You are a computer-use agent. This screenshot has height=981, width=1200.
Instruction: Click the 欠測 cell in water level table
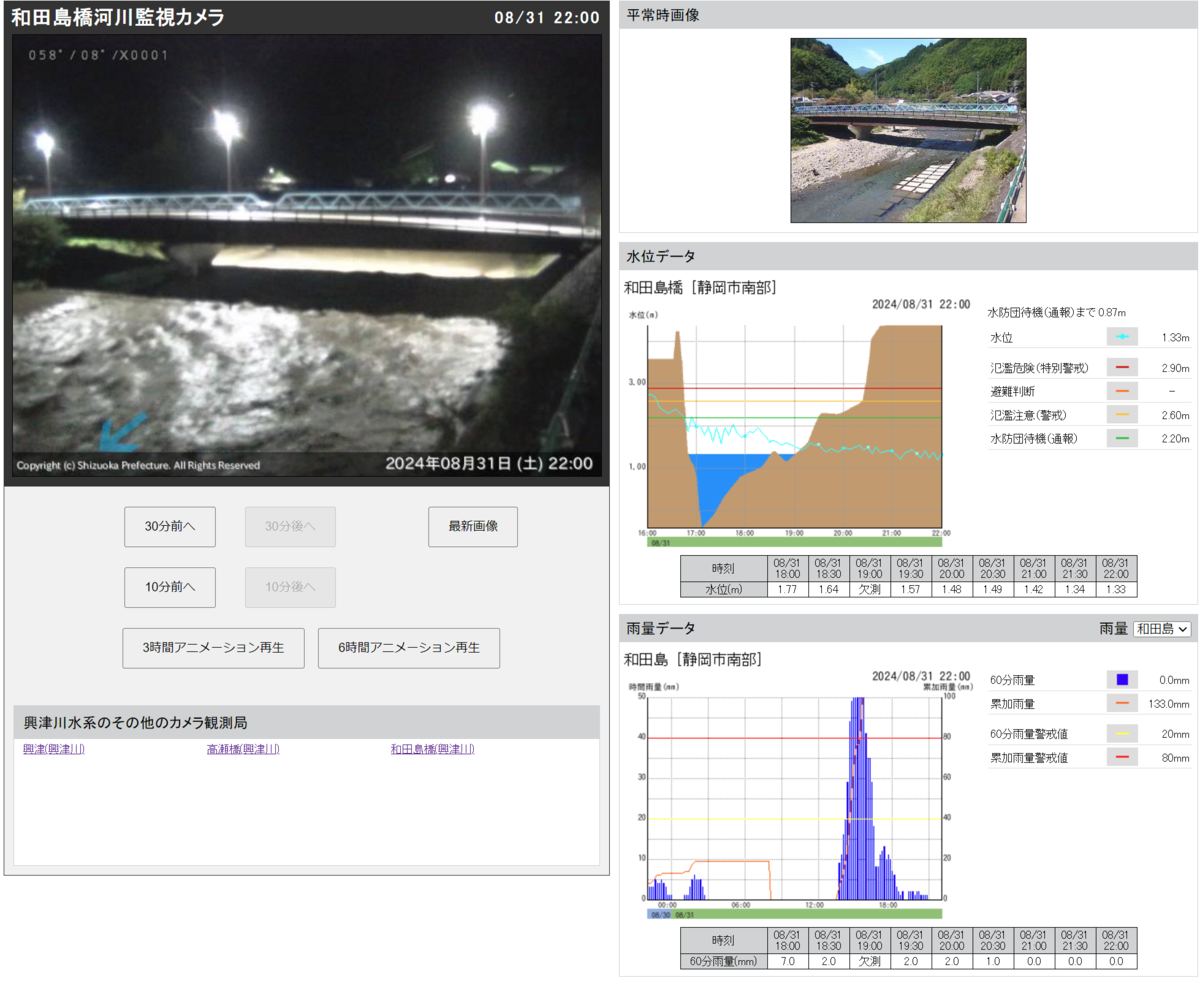[x=869, y=590]
